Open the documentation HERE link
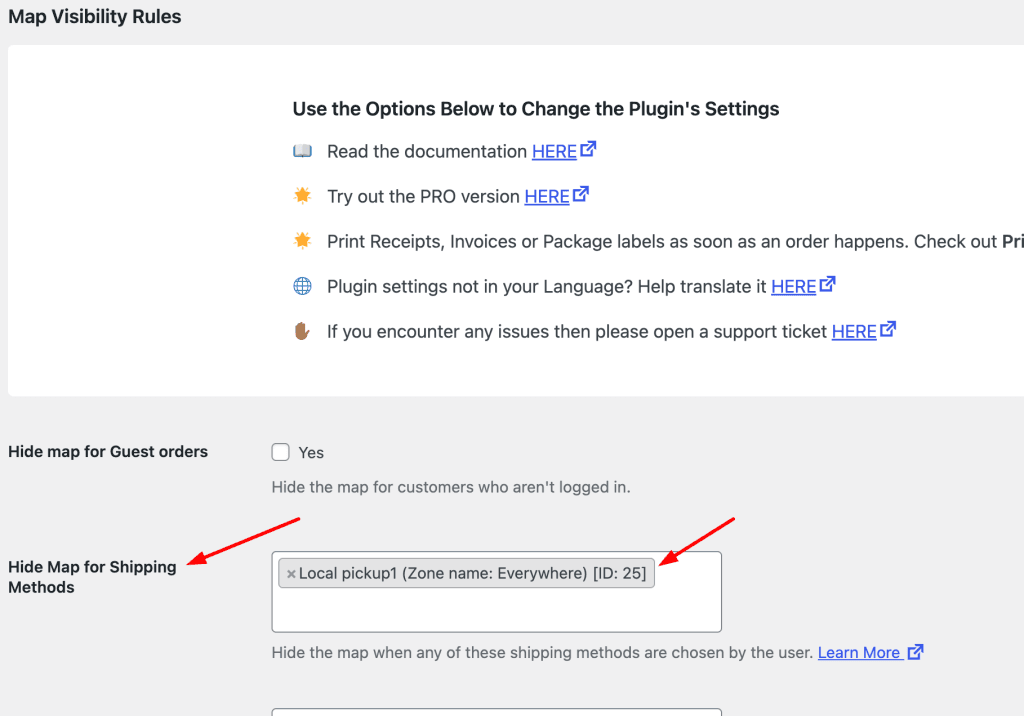This screenshot has height=716, width=1024. tap(554, 152)
